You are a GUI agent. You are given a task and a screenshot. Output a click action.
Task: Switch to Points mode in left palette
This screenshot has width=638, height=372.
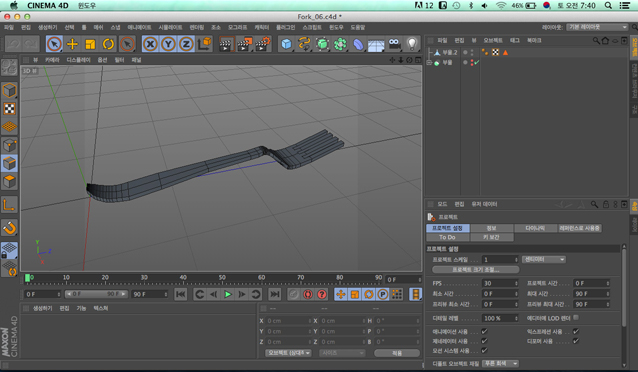click(9, 145)
